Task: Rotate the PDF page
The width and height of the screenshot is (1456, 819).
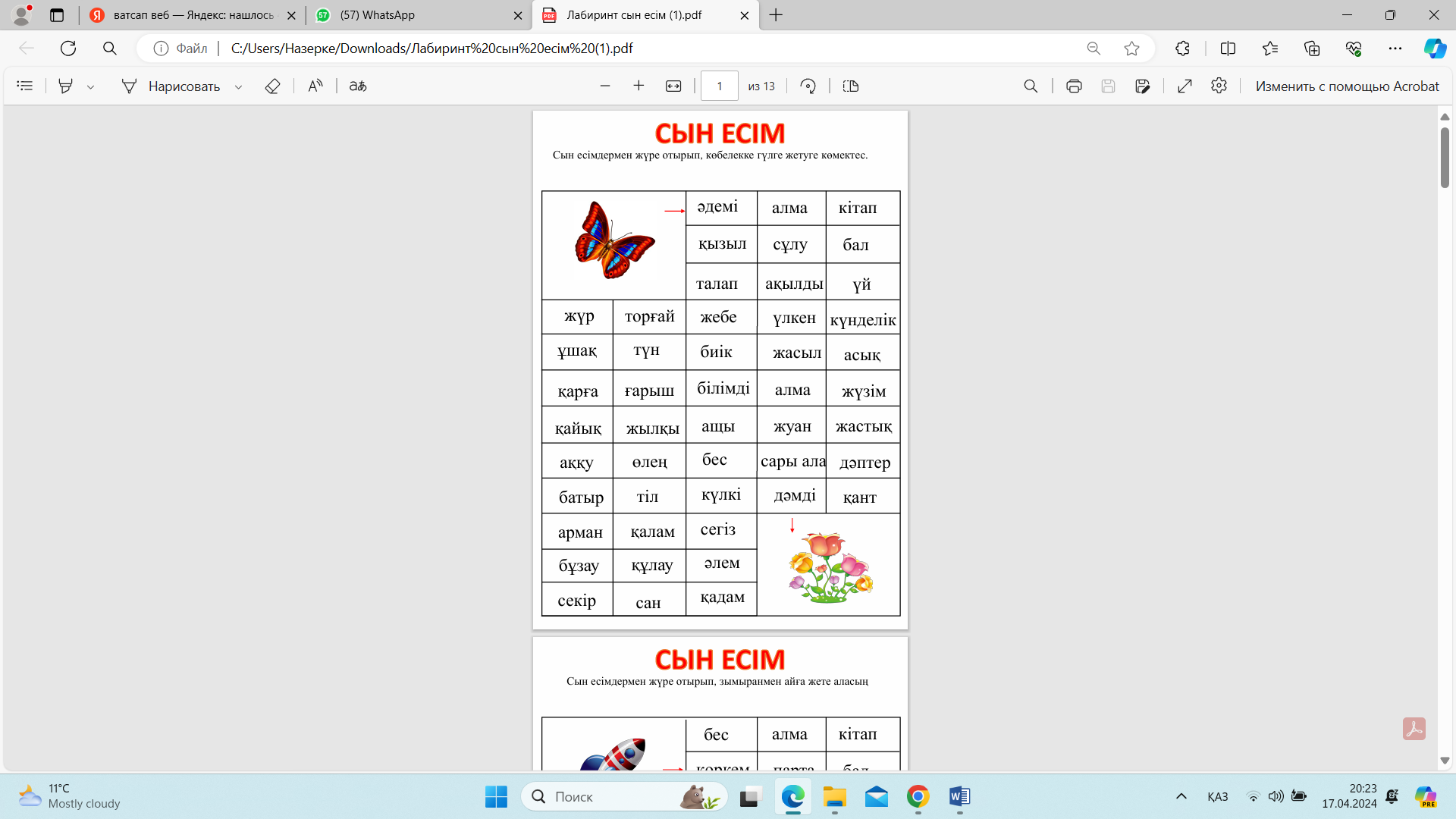Action: [x=808, y=86]
